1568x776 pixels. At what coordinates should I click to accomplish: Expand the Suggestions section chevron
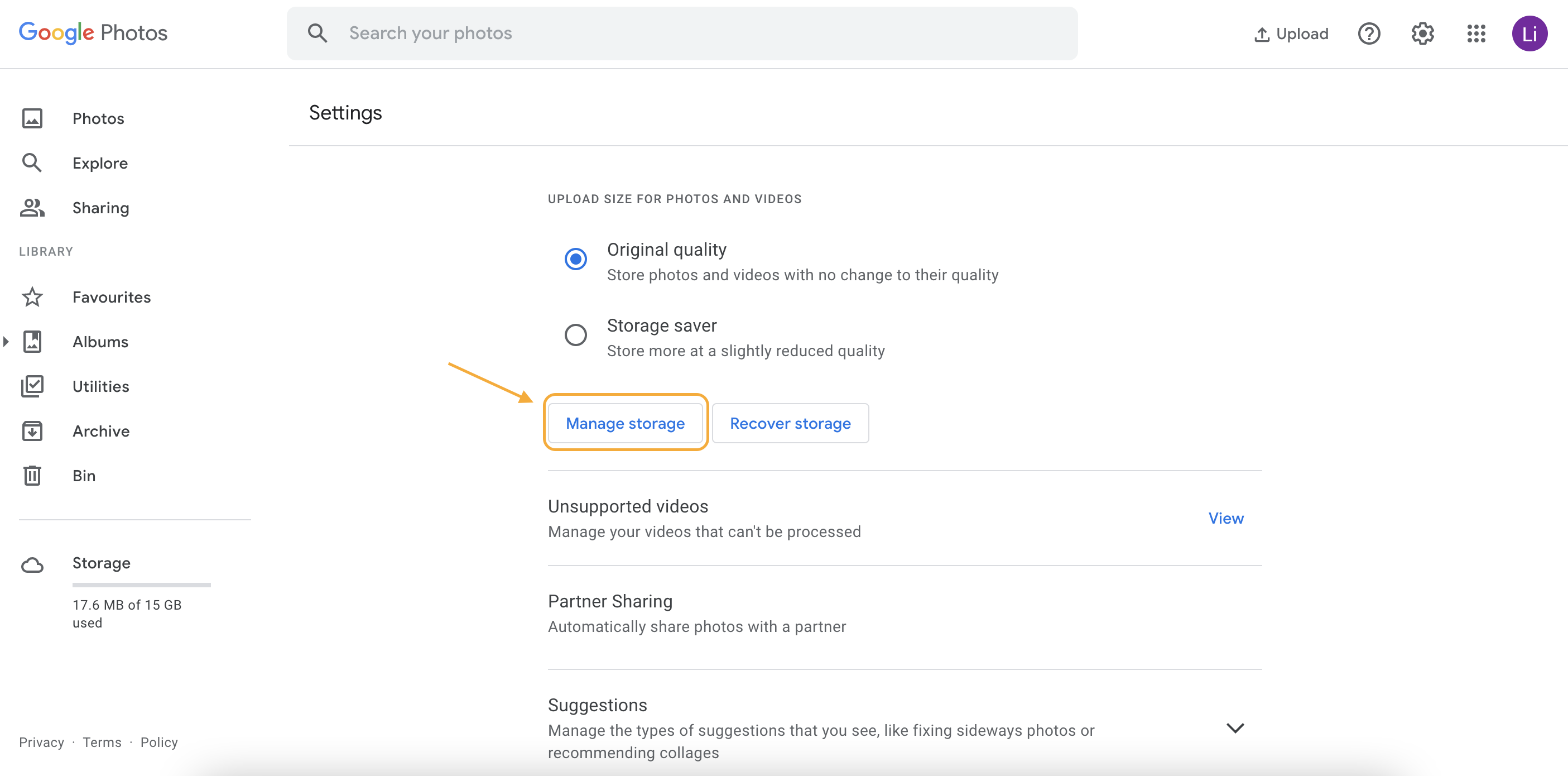[1235, 728]
